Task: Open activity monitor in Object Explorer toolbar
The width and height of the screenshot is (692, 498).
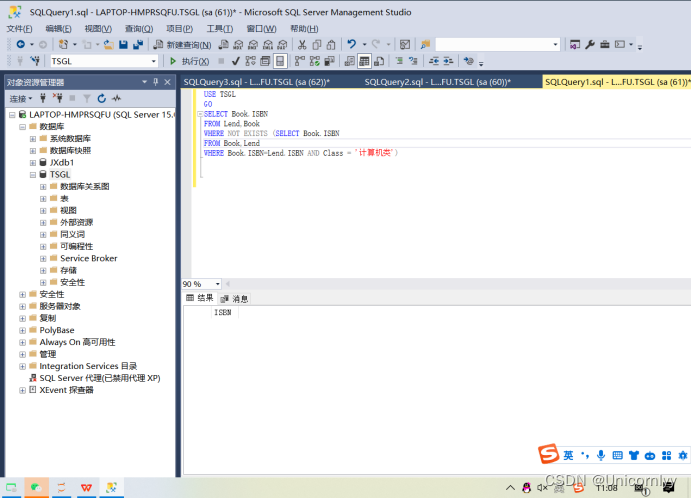Action: pos(117,98)
